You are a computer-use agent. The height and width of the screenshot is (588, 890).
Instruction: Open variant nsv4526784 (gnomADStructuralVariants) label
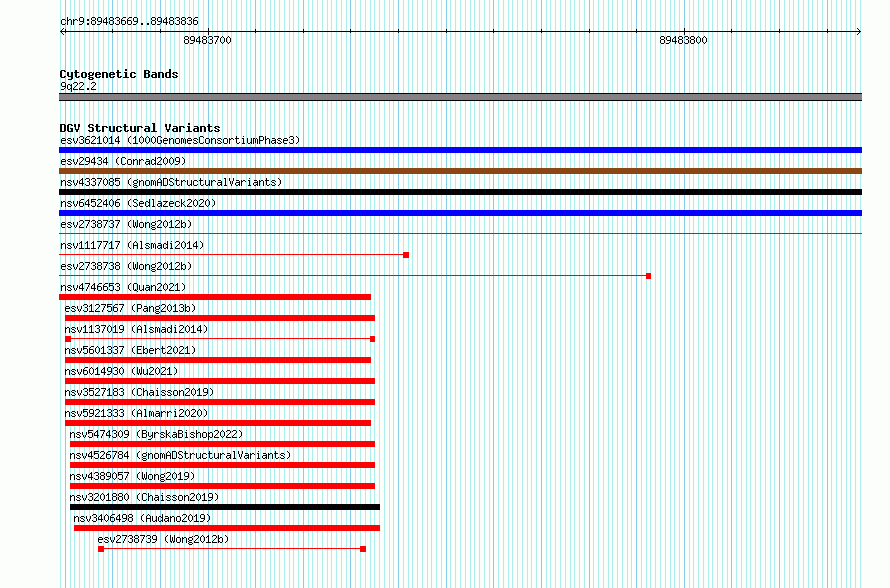(180, 455)
